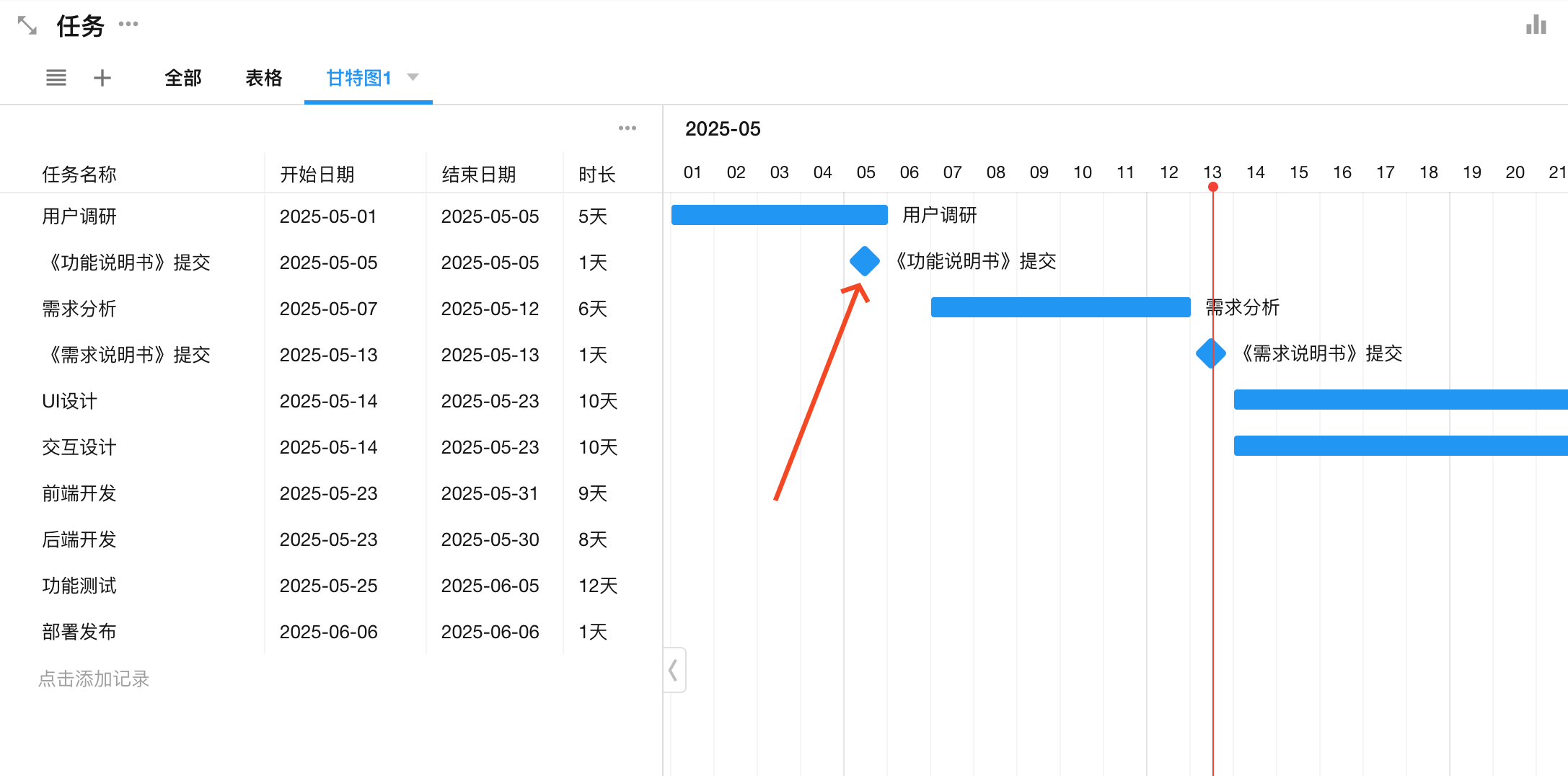Expand the 甘特图1 tab dropdown arrow
The height and width of the screenshot is (776, 1568).
(x=413, y=77)
